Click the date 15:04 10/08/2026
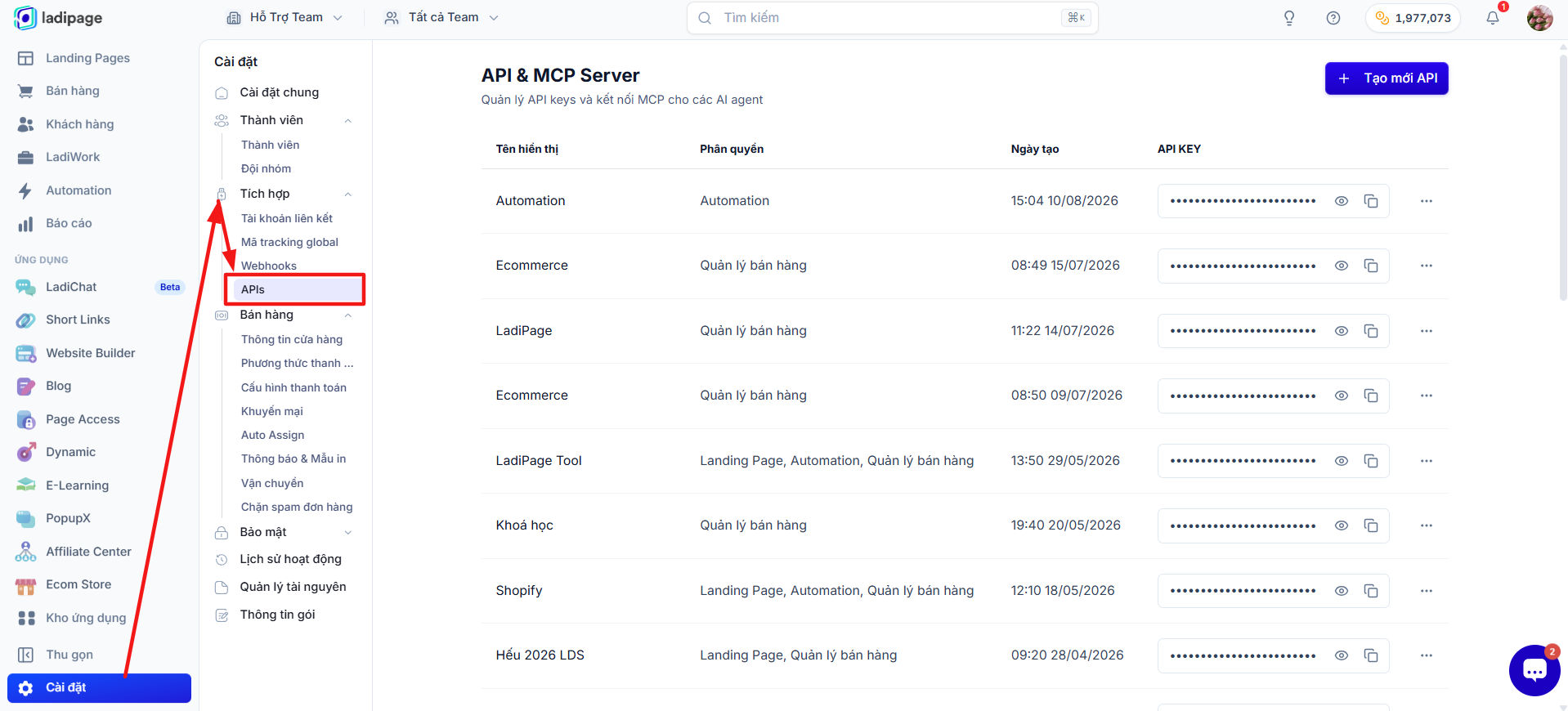Image resolution: width=1568 pixels, height=711 pixels. pyautogui.click(x=1064, y=201)
